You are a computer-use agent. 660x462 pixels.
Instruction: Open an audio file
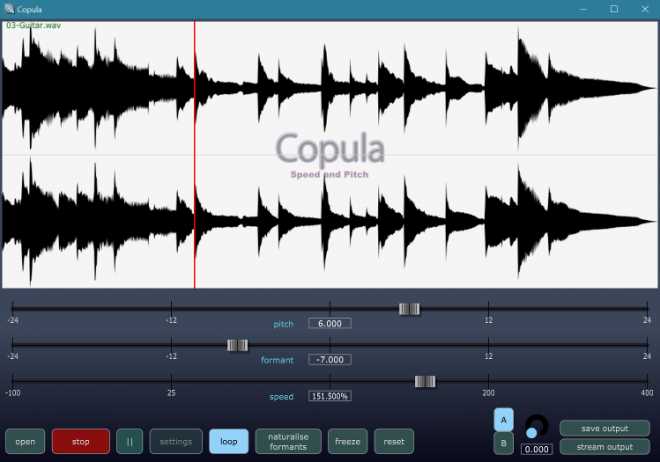point(25,441)
